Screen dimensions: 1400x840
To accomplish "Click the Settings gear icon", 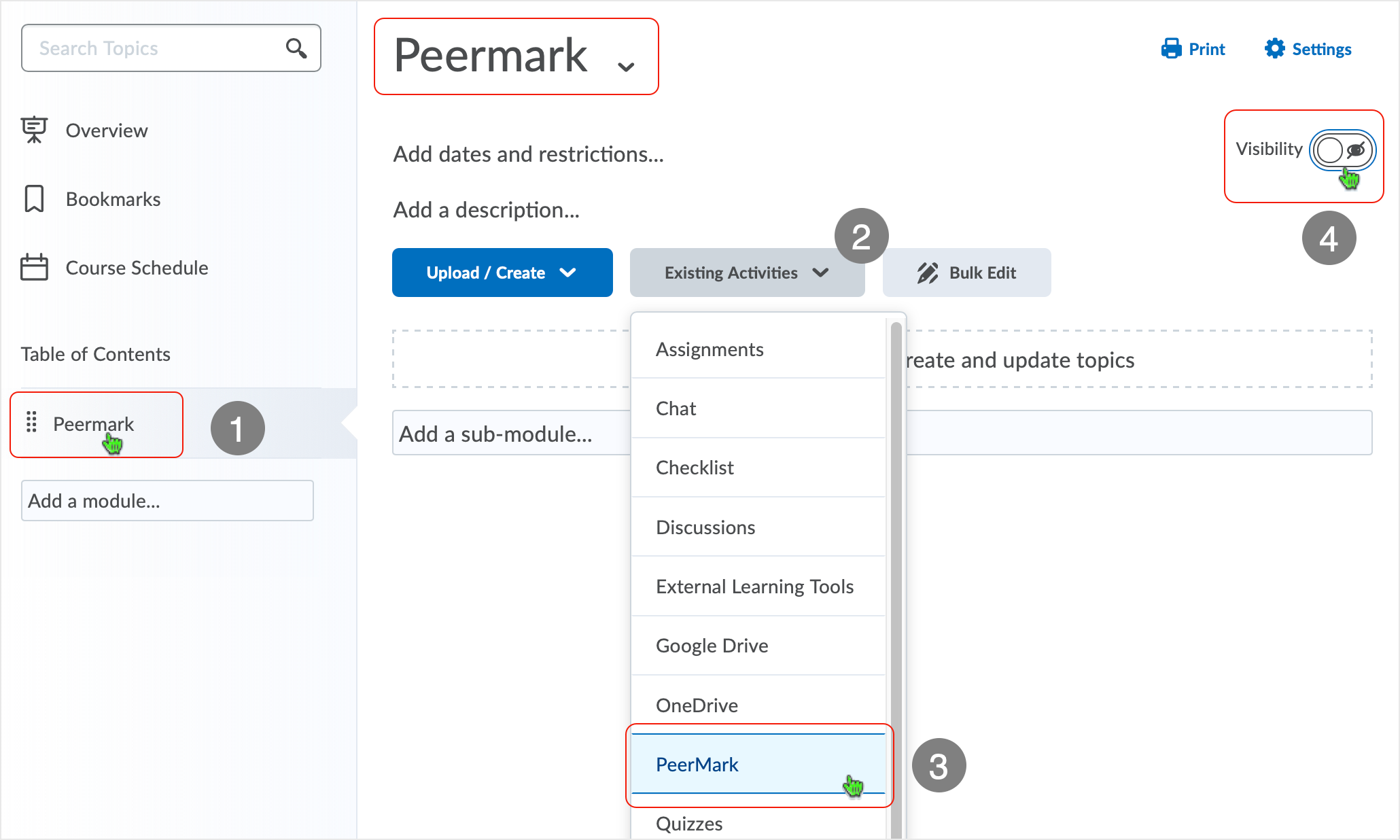I will (x=1275, y=49).
